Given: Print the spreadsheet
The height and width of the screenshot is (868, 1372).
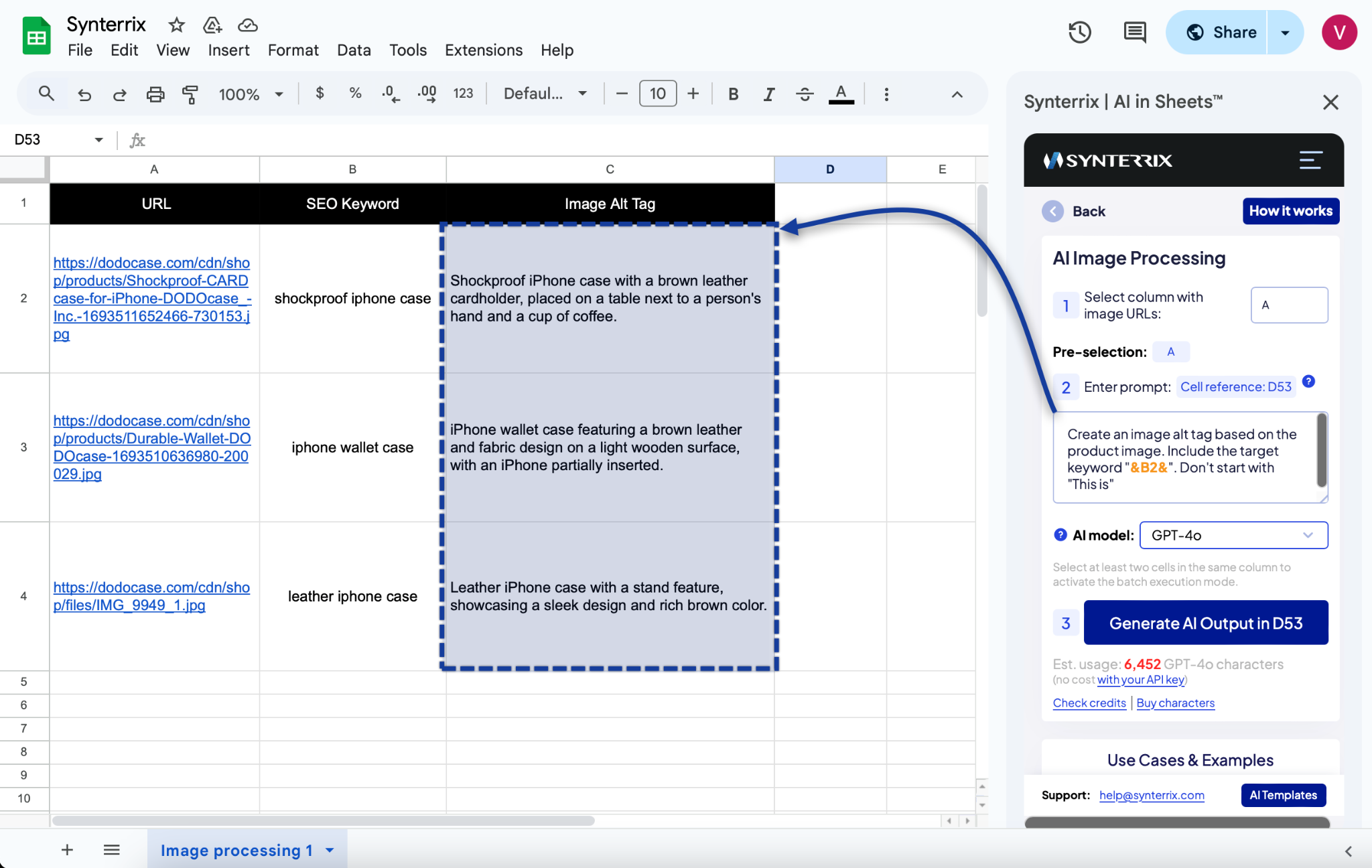Looking at the screenshot, I should (155, 94).
